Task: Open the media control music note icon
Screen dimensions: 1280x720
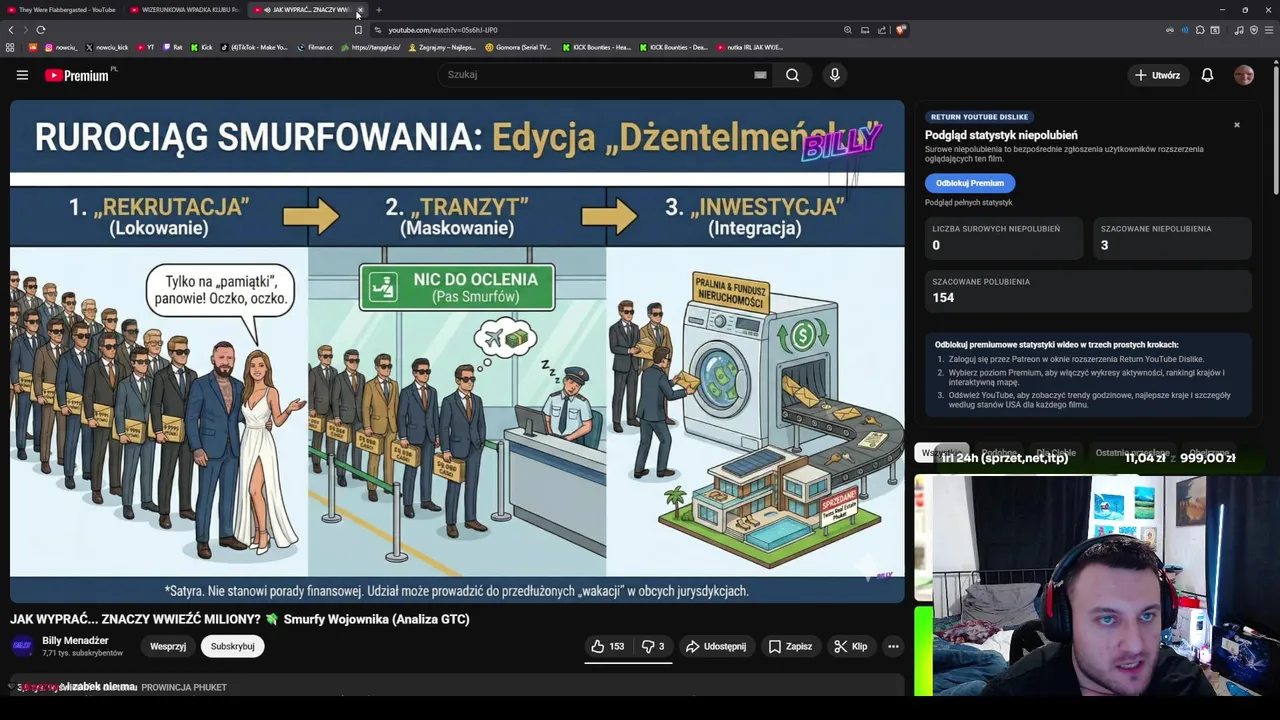Action: pos(1239,30)
